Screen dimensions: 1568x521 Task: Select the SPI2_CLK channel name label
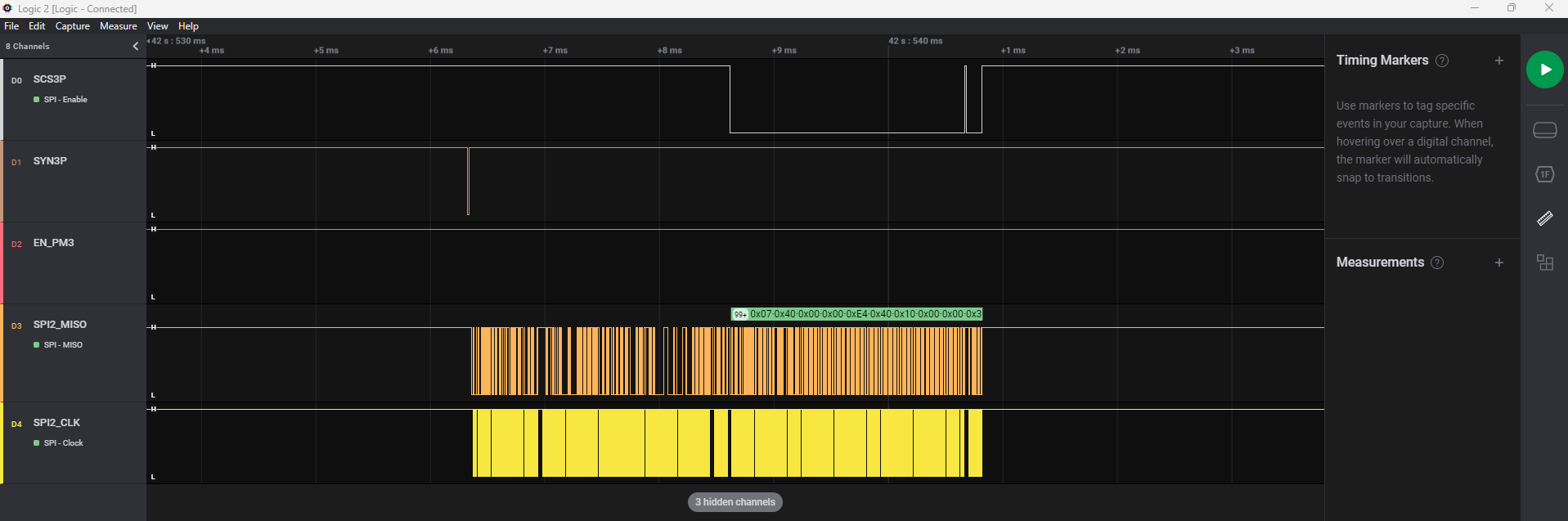coord(56,423)
